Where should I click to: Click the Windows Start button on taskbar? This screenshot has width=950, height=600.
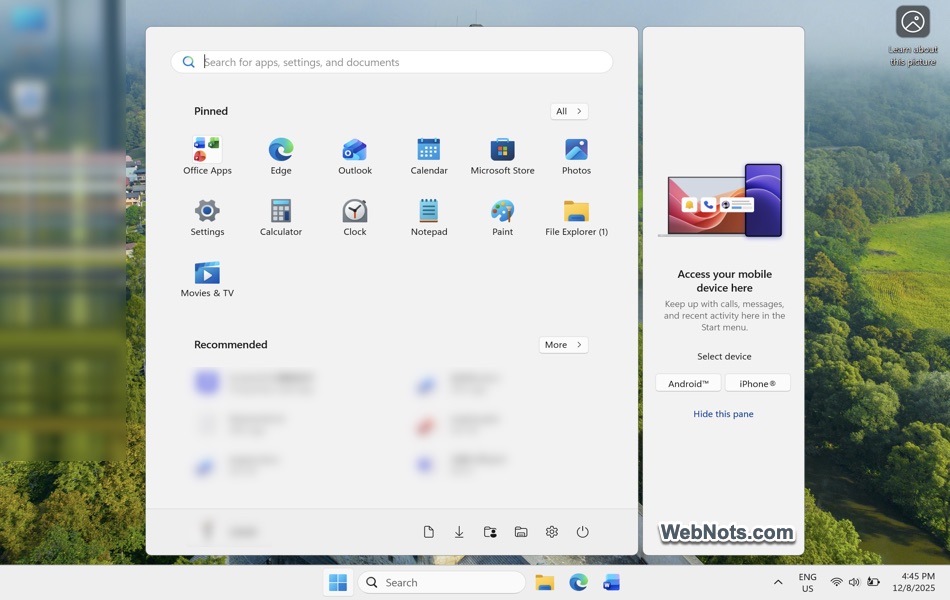click(x=337, y=582)
